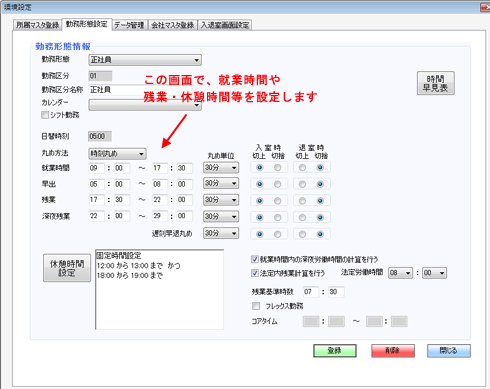This screenshot has width=490, height=389.
Task: Toggle 就業時間内の深夜労働時間の計算を行う checkbox
Action: (255, 259)
